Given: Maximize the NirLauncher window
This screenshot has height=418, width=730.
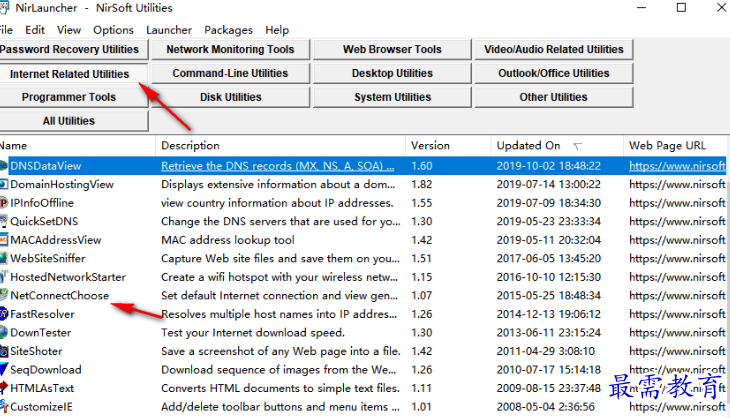Looking at the screenshot, I should [x=681, y=7].
